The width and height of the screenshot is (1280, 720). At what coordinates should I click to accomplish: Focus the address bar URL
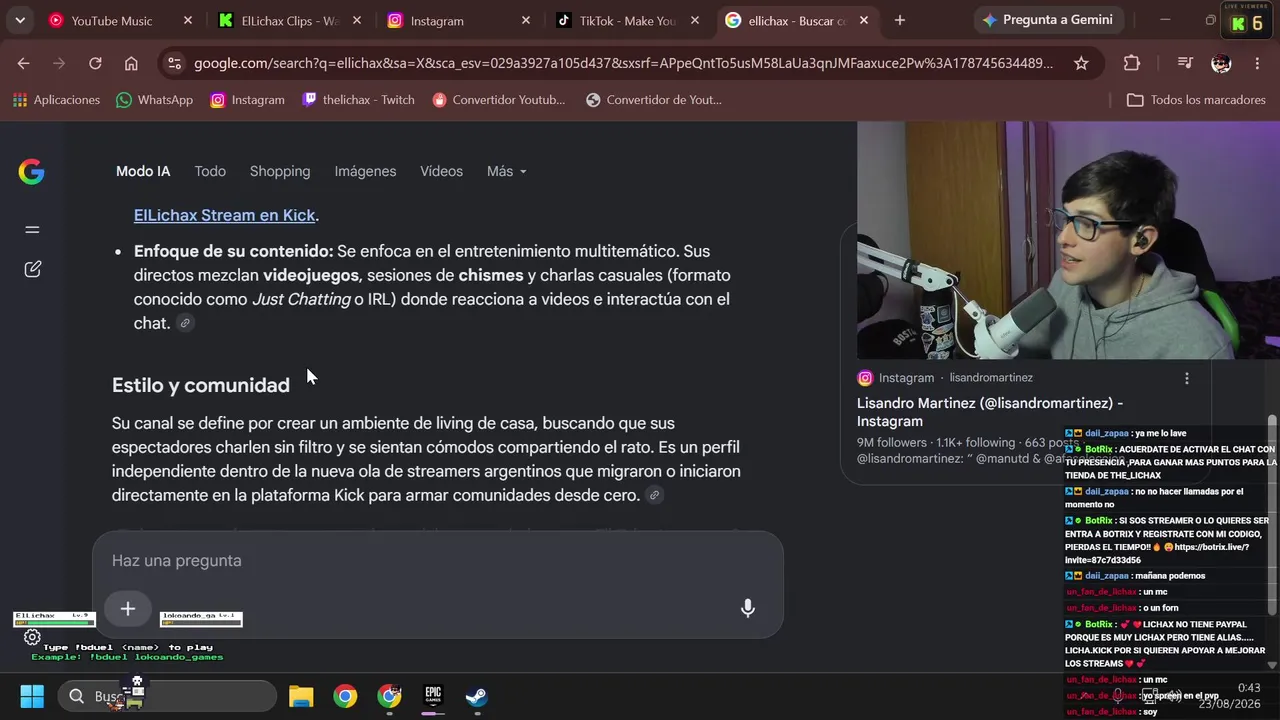pos(623,63)
